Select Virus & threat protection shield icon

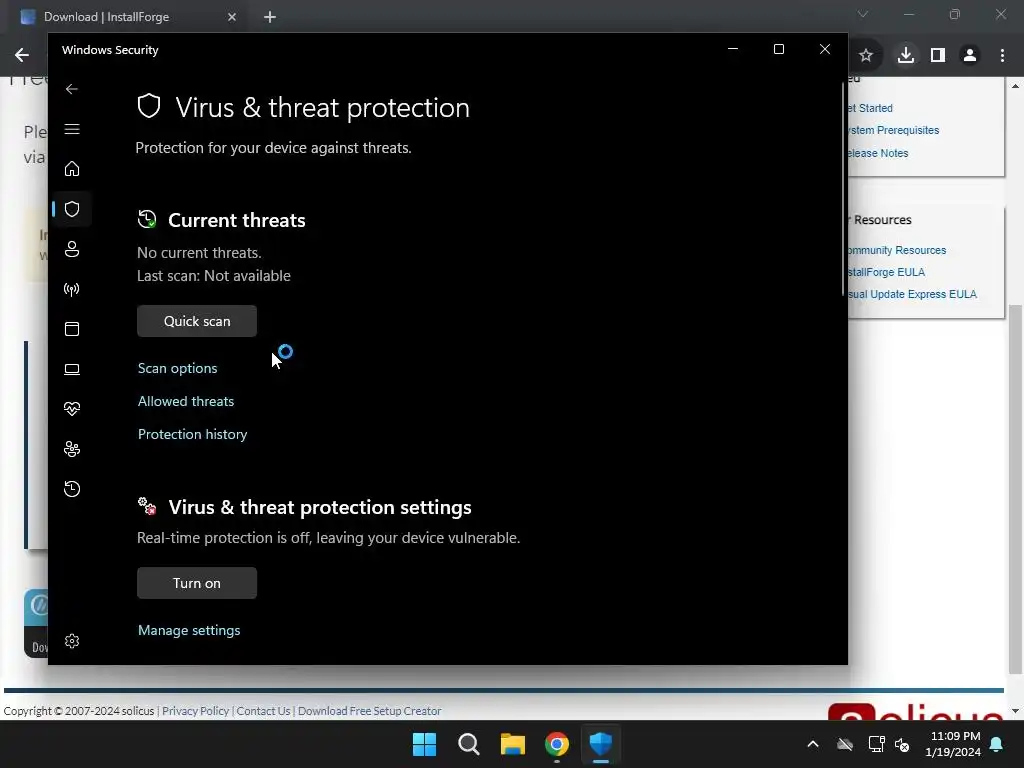point(72,209)
